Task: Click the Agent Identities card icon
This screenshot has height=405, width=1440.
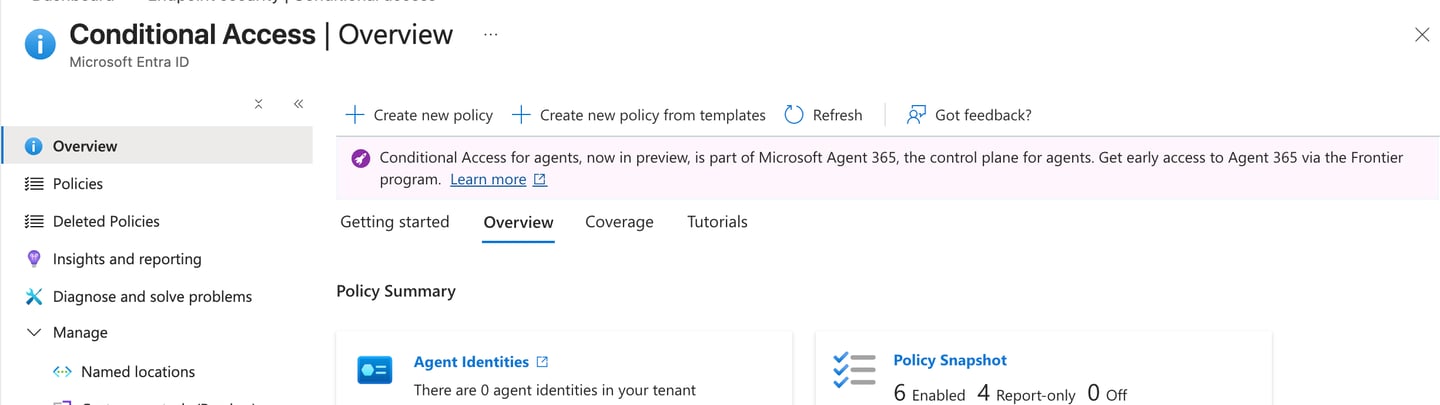Action: tap(375, 371)
